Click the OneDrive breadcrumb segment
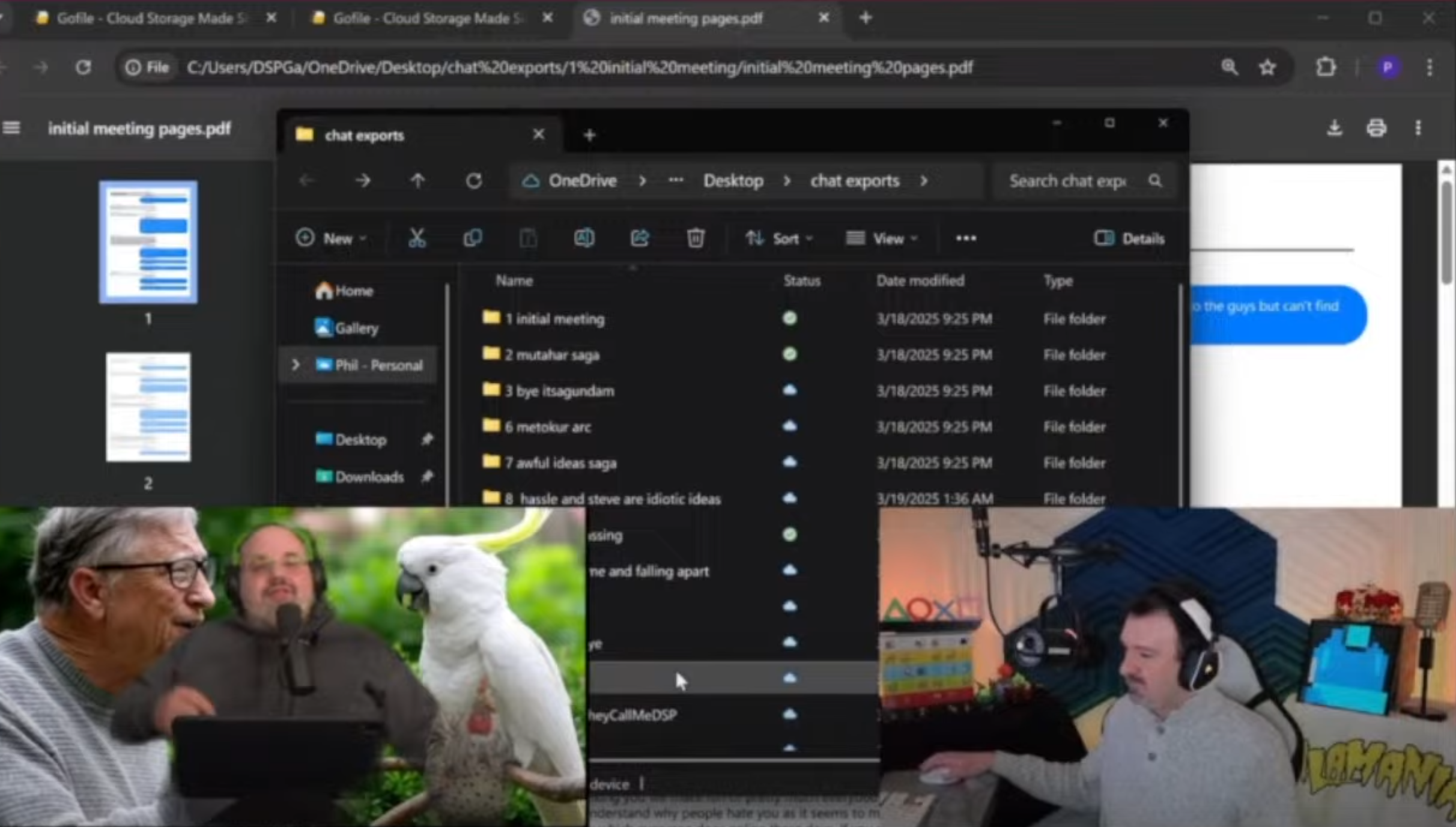This screenshot has width=1456, height=827. 582,181
